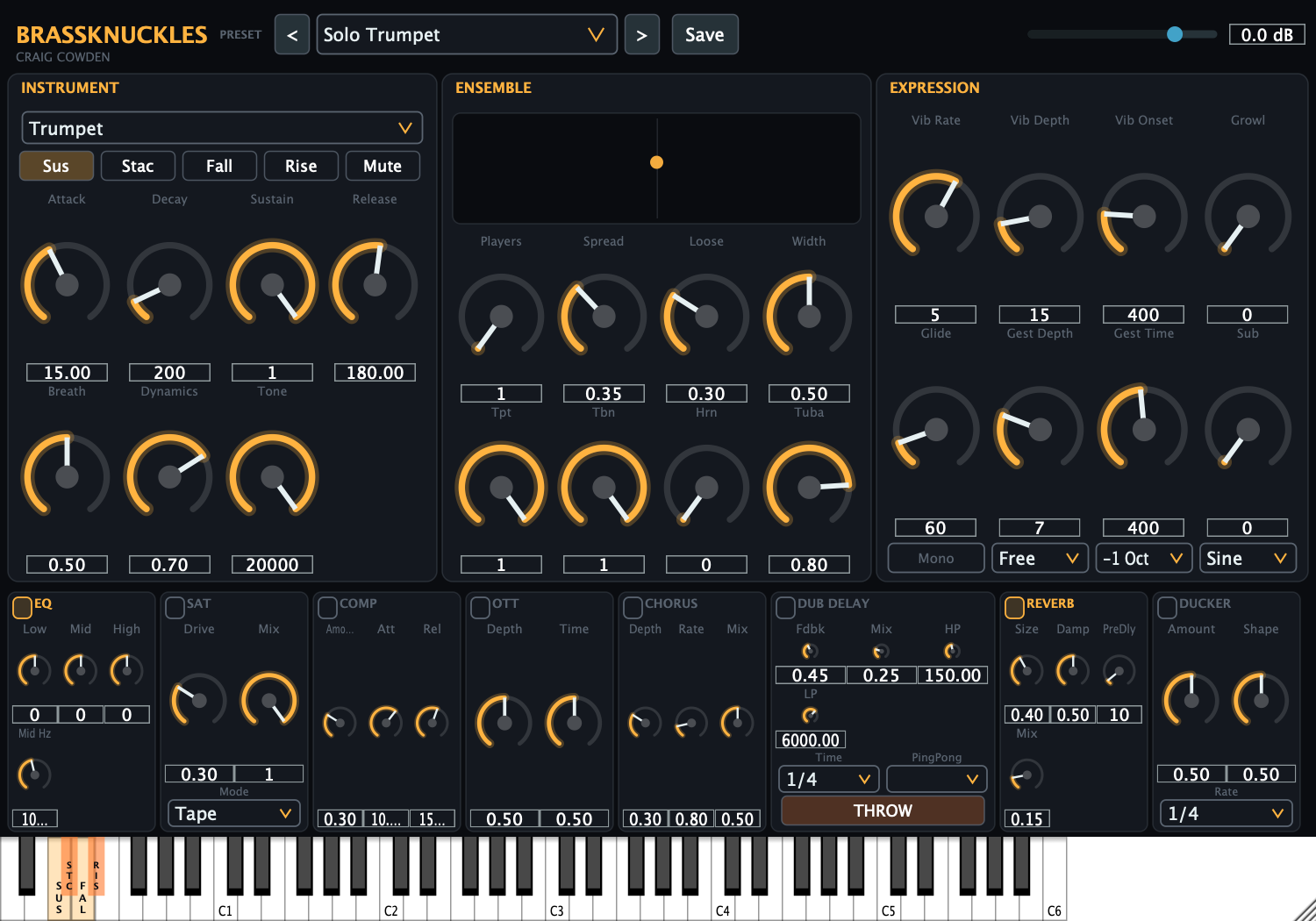Click the Vib Onset knob
This screenshot has height=921, width=1316.
(x=1143, y=216)
